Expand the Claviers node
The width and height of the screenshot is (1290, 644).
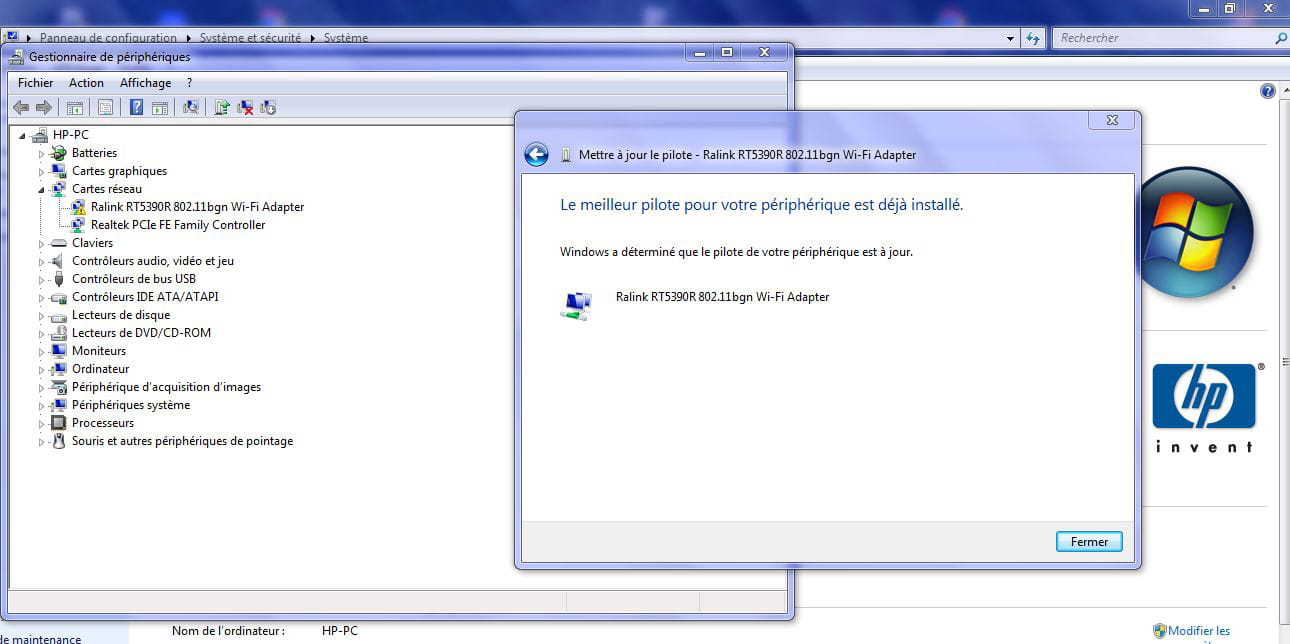coord(41,243)
